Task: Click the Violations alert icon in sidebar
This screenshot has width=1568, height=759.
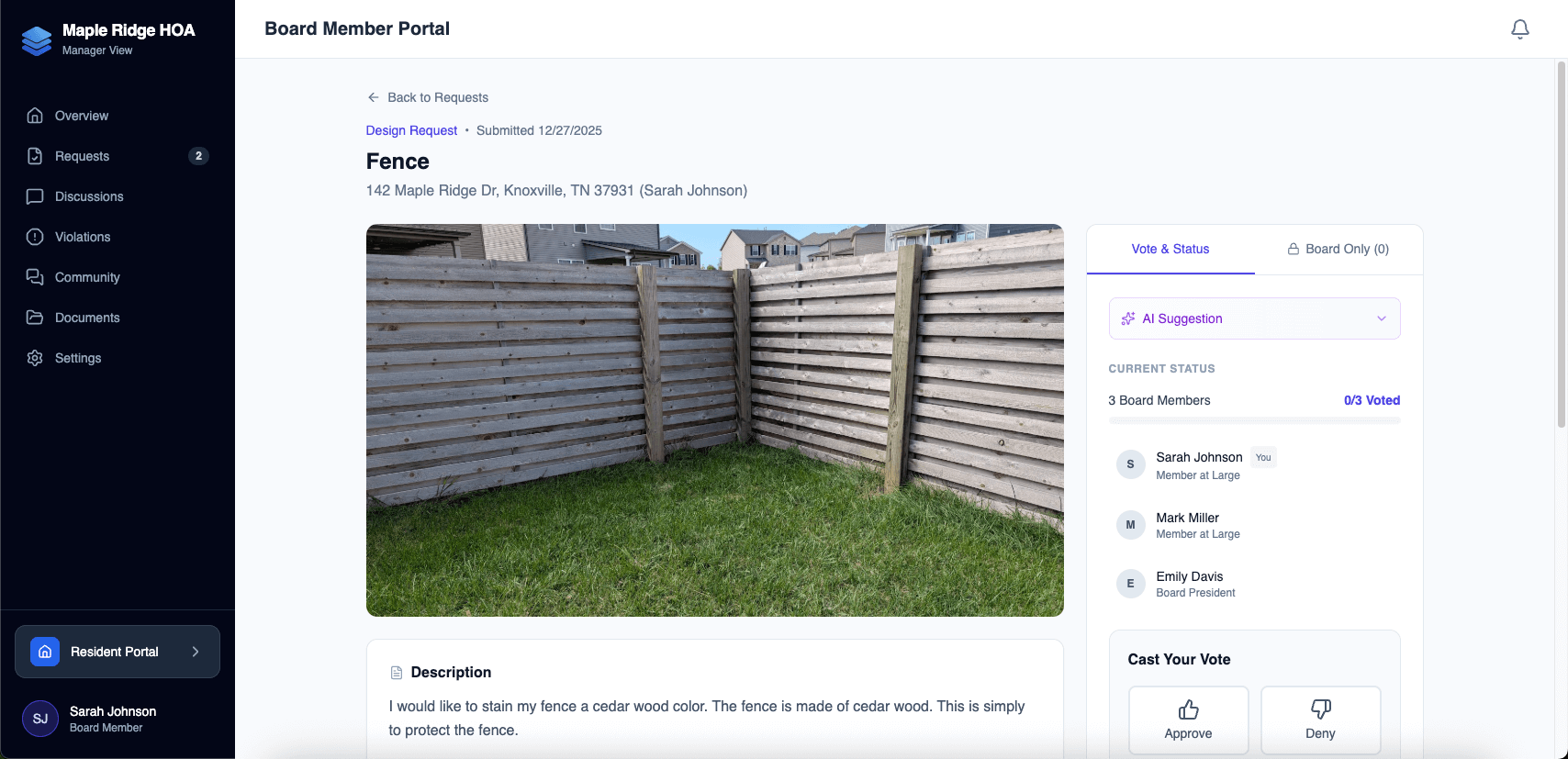Action: tap(35, 237)
